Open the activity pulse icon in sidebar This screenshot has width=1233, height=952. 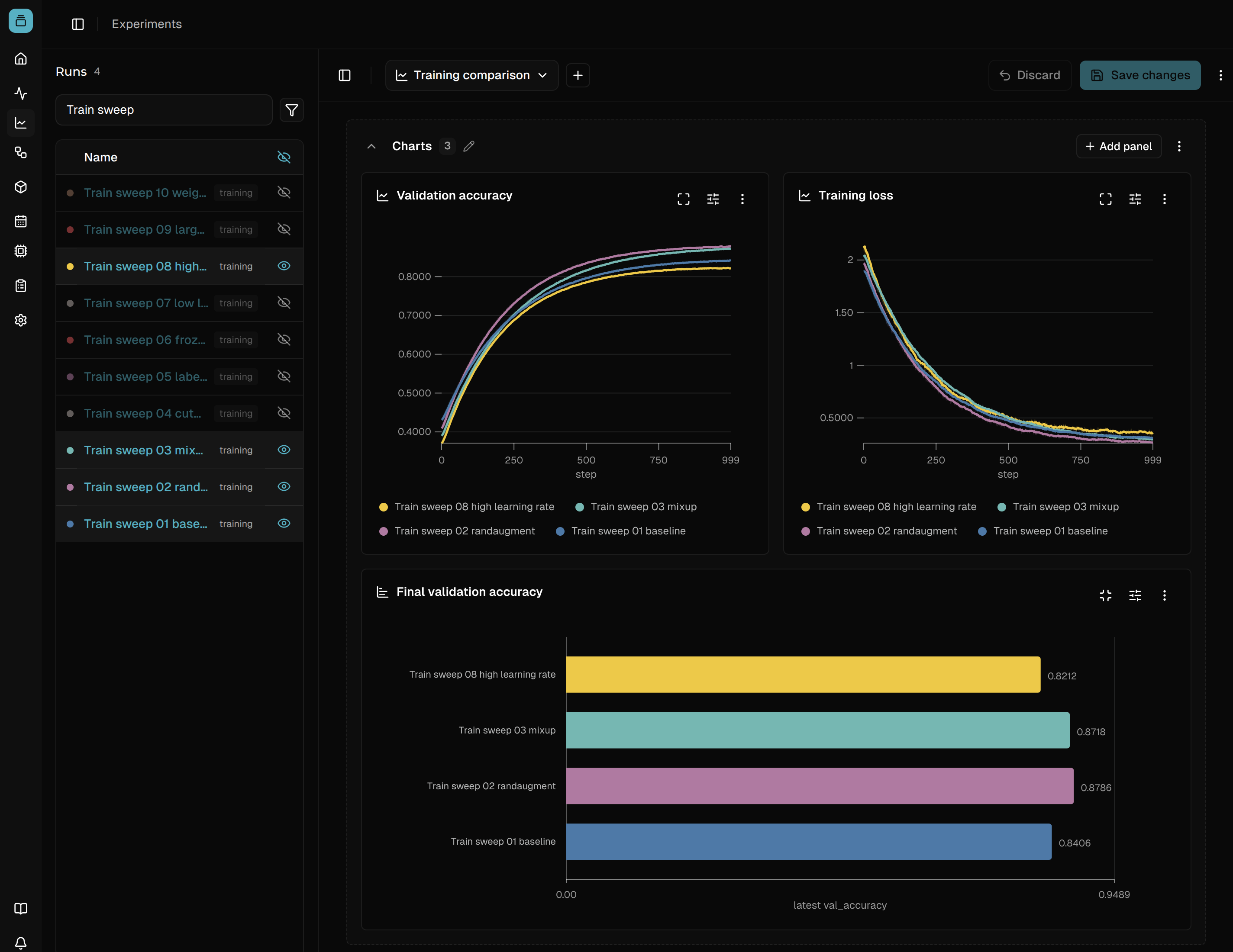pos(21,93)
